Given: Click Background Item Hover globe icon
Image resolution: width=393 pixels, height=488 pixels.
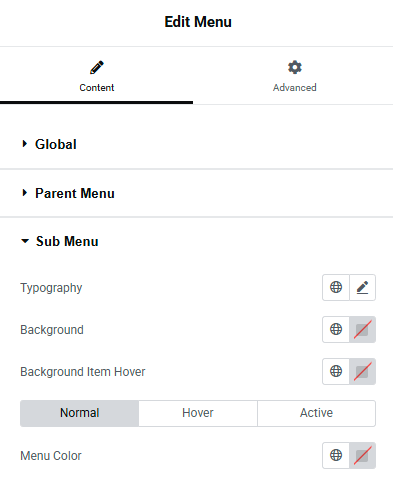Looking at the screenshot, I should click(336, 371).
